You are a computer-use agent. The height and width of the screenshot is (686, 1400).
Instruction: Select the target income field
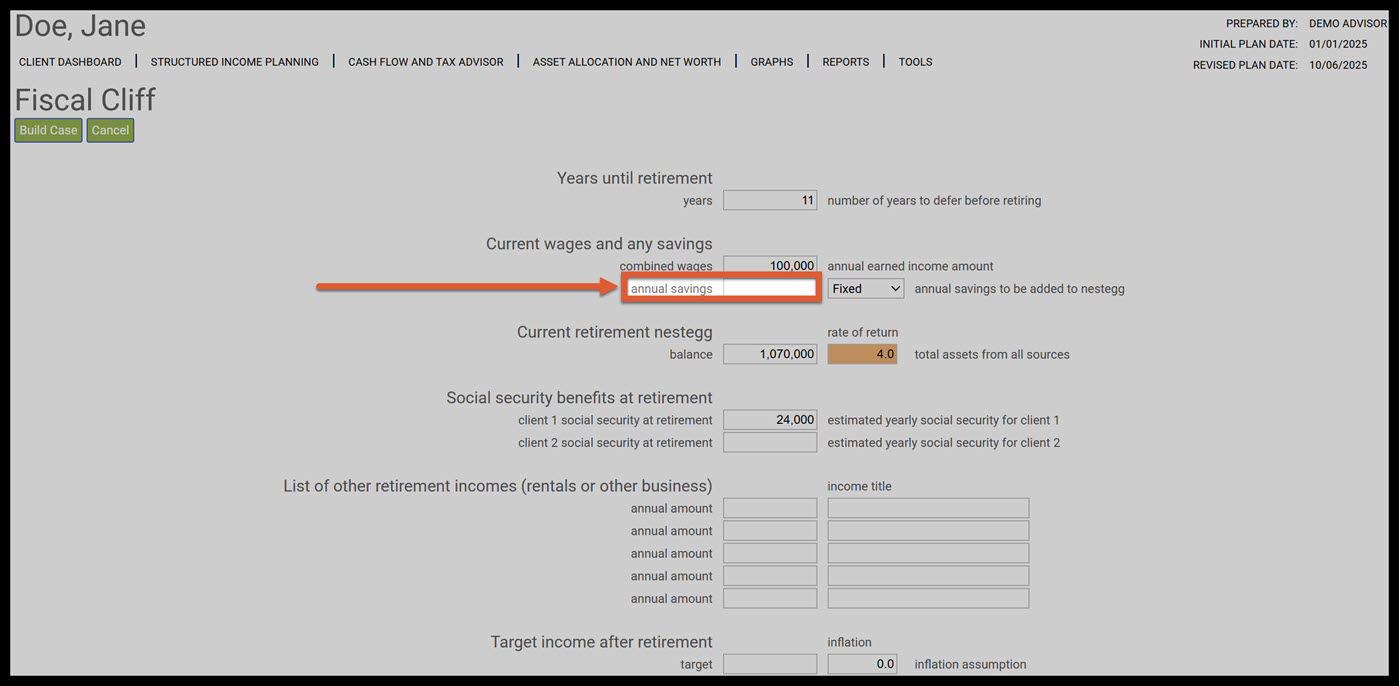point(770,664)
